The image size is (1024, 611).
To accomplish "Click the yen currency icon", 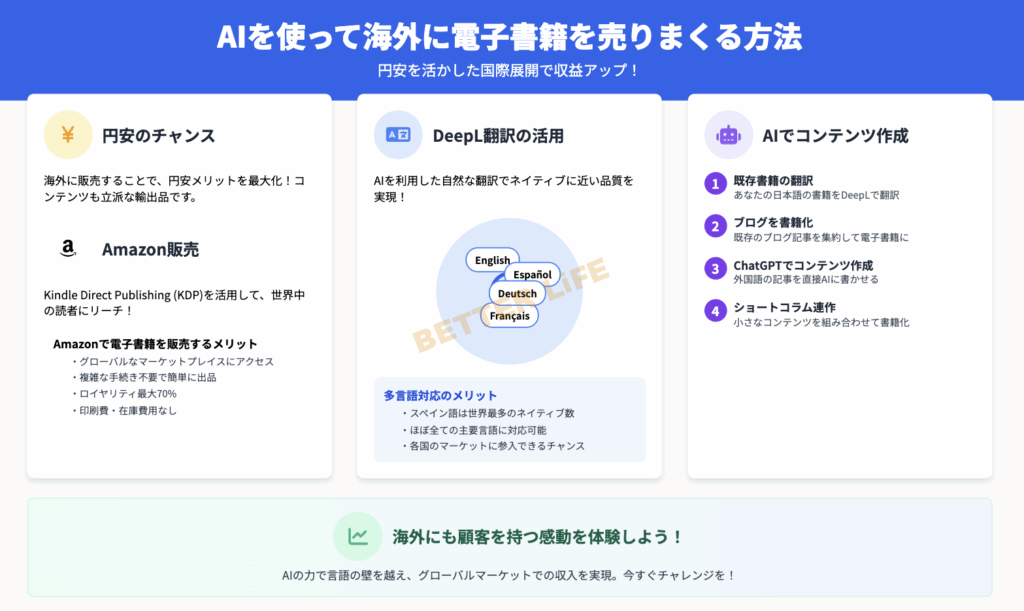I will [x=68, y=135].
